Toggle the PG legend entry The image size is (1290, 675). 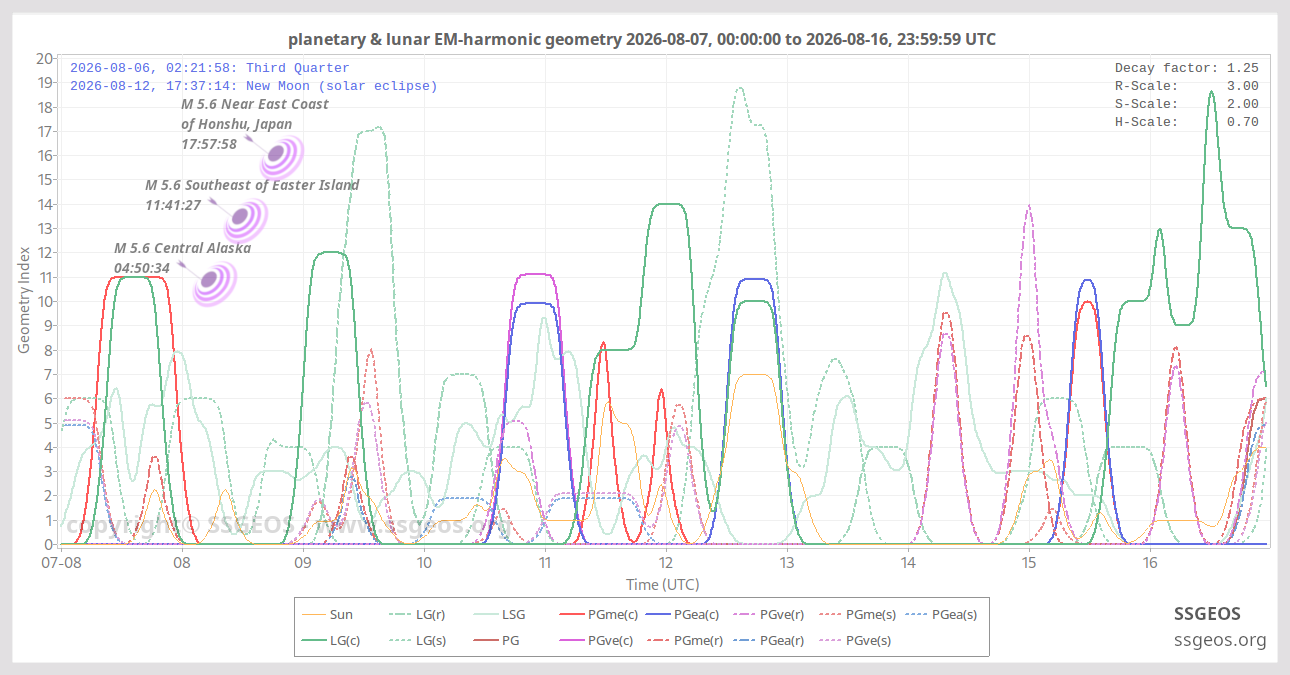pyautogui.click(x=496, y=640)
